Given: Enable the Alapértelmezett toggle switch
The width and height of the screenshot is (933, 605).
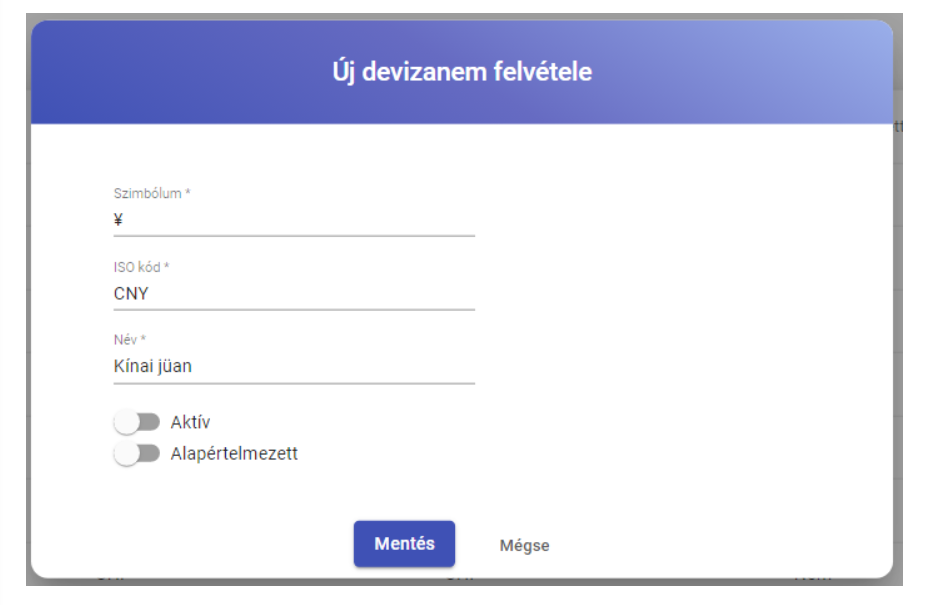Looking at the screenshot, I should pos(137,454).
